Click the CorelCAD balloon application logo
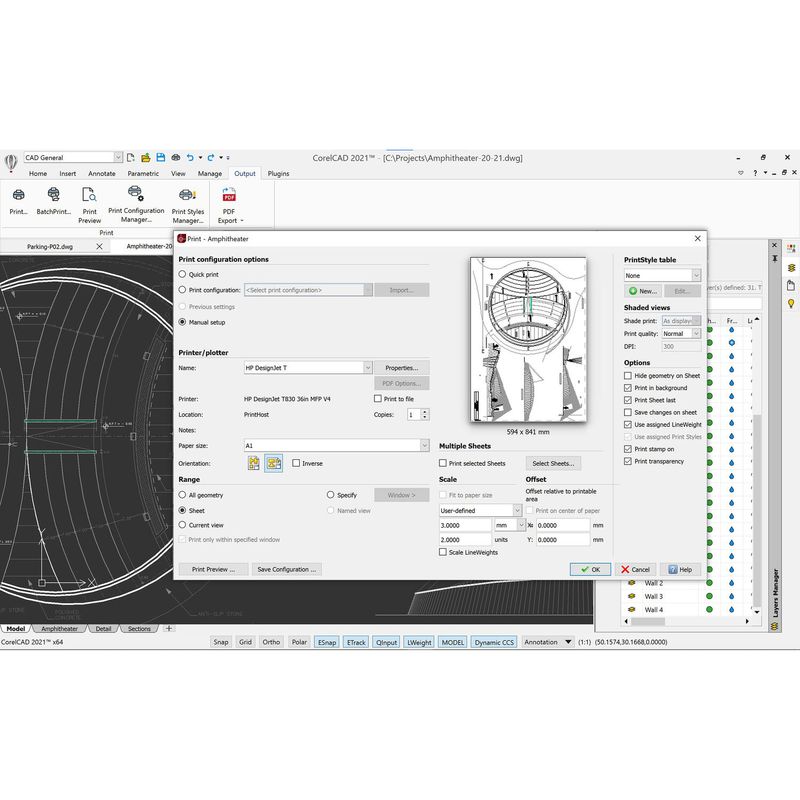 coord(11,162)
